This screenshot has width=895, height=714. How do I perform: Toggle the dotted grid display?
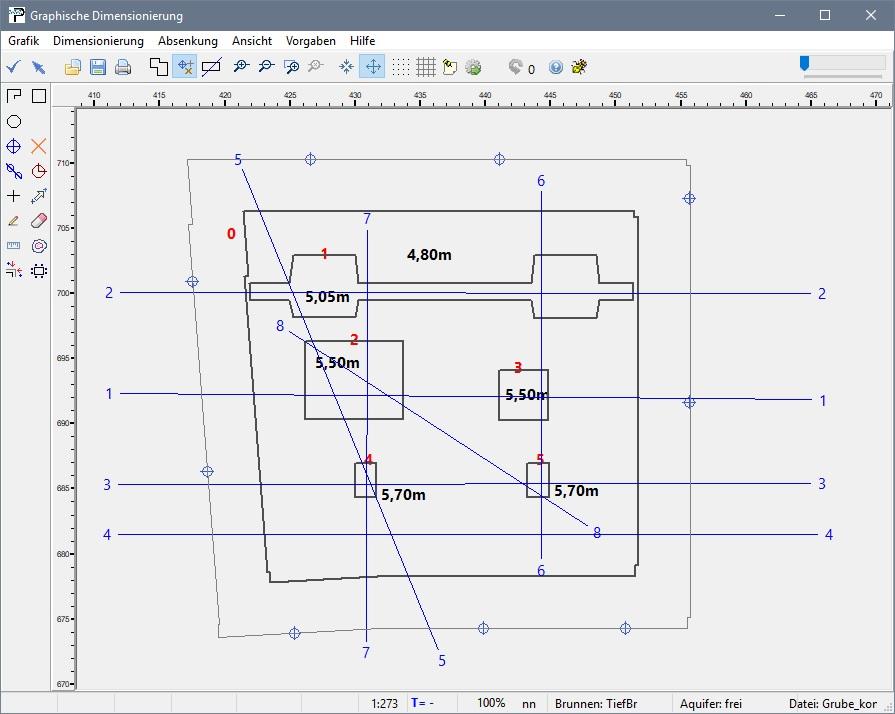400,67
